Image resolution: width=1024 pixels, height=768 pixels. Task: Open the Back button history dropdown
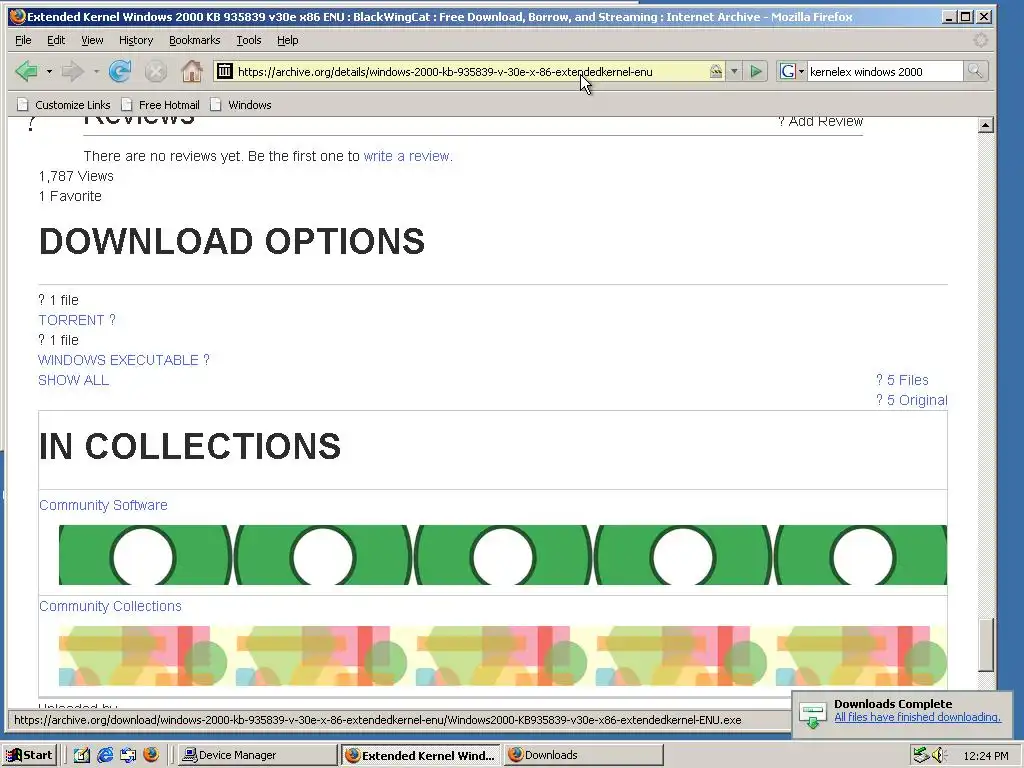pos(49,71)
